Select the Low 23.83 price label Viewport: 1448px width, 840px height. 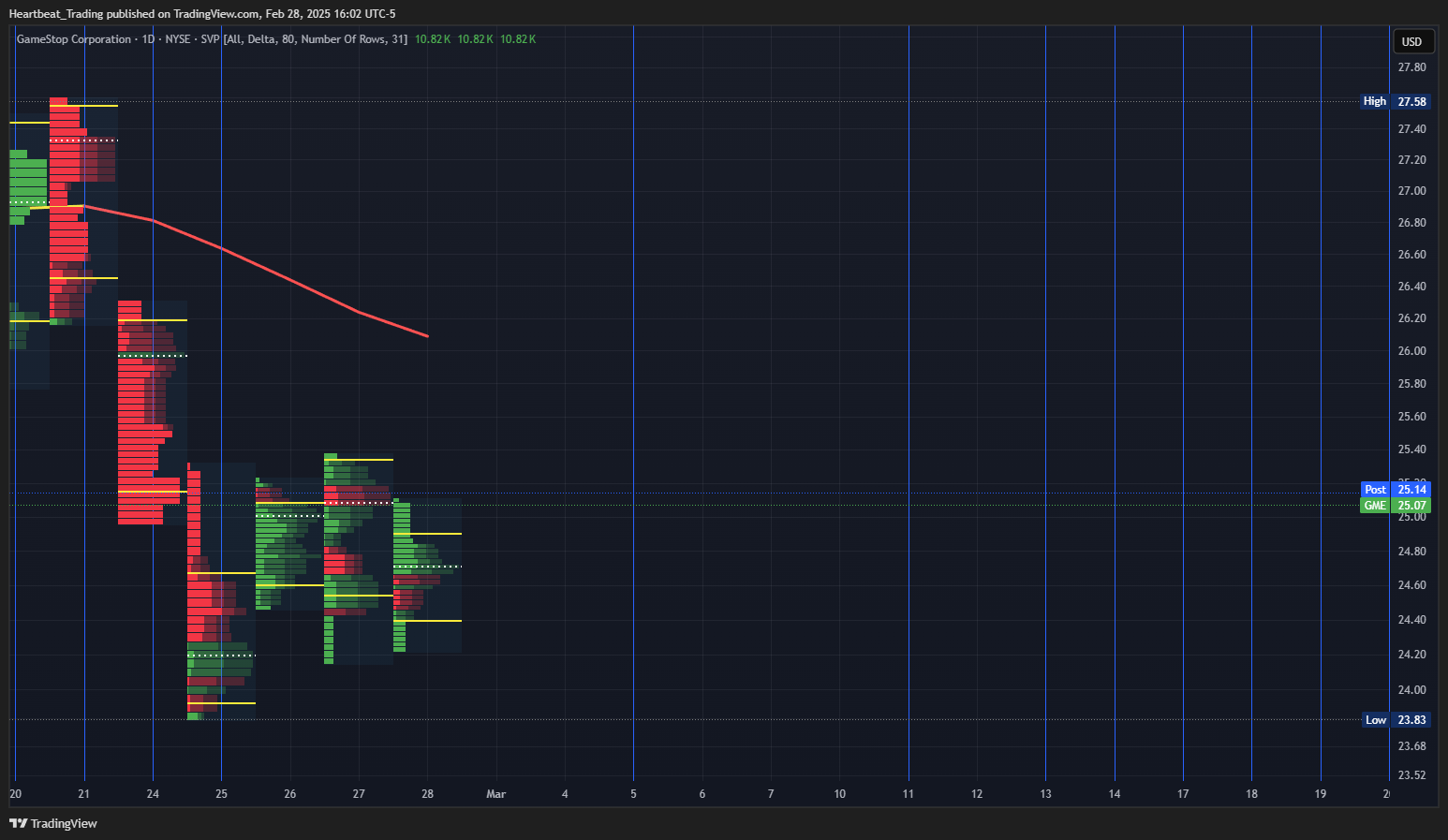(1396, 720)
